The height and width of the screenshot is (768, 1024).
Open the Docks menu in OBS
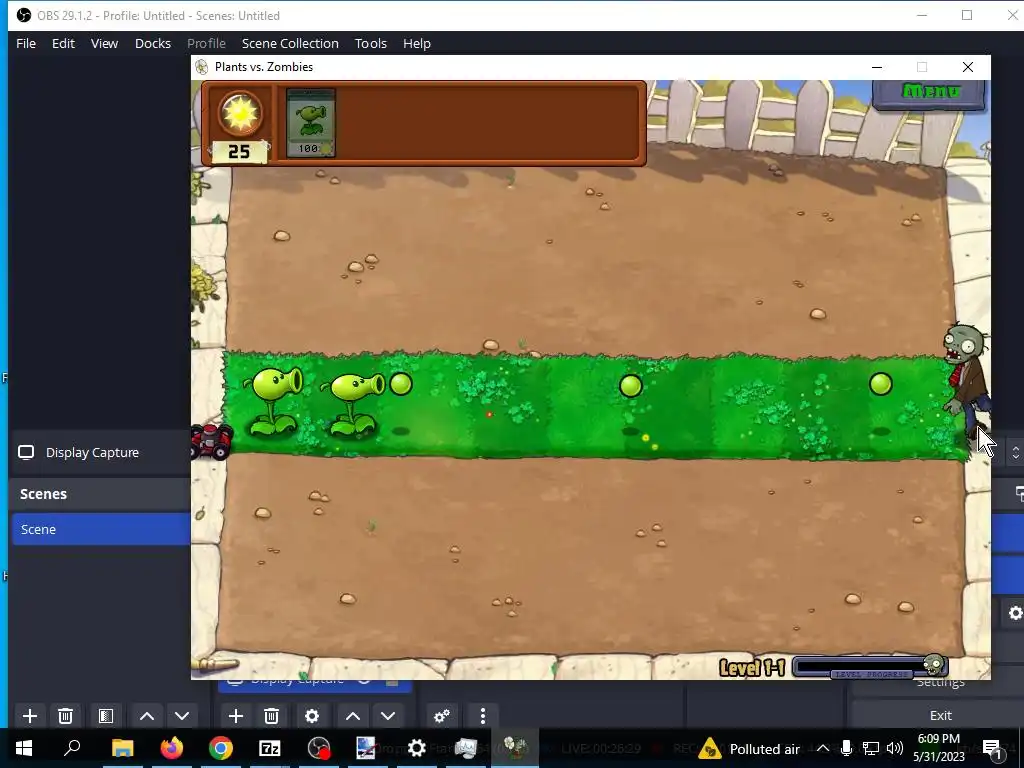point(153,43)
